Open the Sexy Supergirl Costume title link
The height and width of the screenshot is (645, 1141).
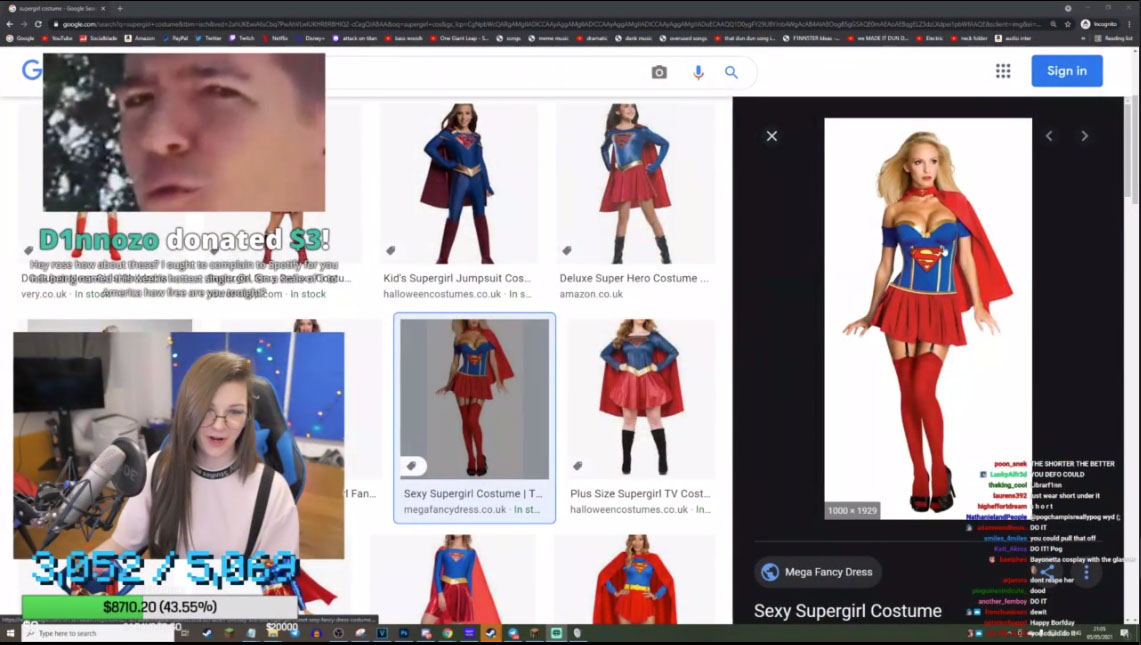(848, 611)
